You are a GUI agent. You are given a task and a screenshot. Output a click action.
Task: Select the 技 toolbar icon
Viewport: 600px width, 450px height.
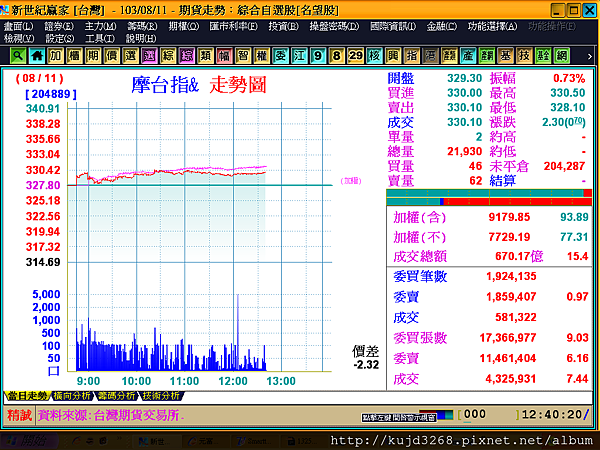(x=524, y=56)
